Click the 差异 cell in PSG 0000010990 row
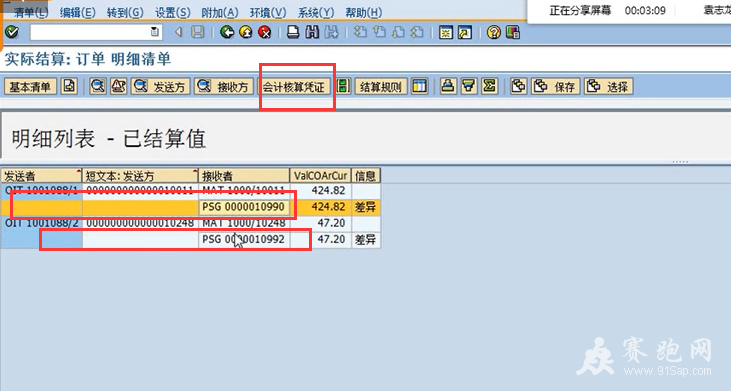This screenshot has width=731, height=391. click(366, 206)
